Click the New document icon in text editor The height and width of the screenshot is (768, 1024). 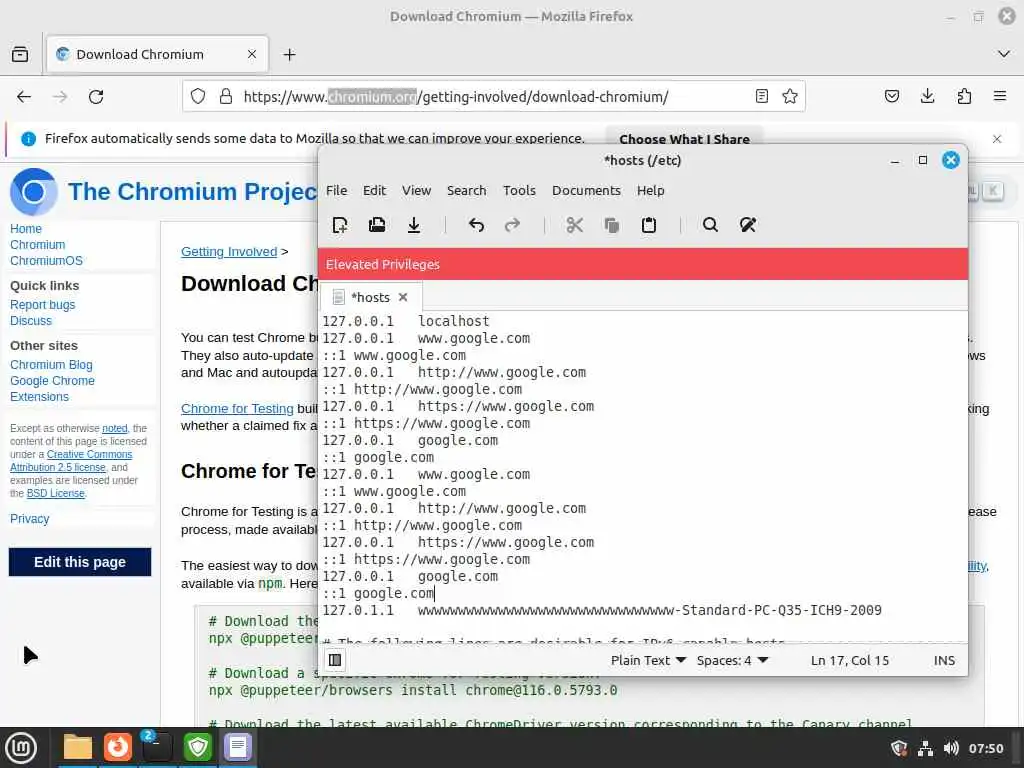tap(340, 225)
